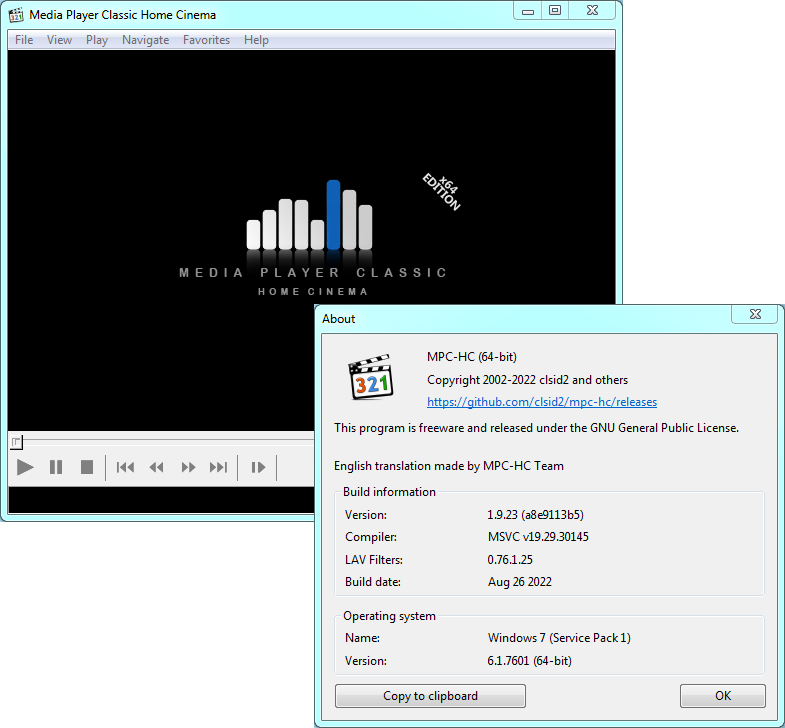The width and height of the screenshot is (785, 728).
Task: Click the Play button in player controls
Action: (x=25, y=467)
